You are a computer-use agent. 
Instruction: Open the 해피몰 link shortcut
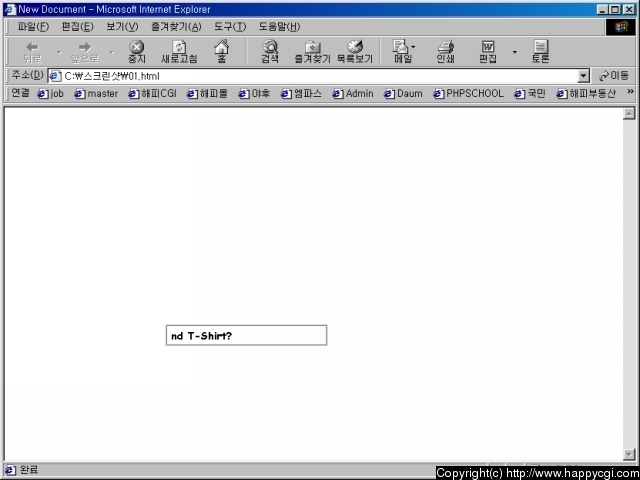coord(207,94)
